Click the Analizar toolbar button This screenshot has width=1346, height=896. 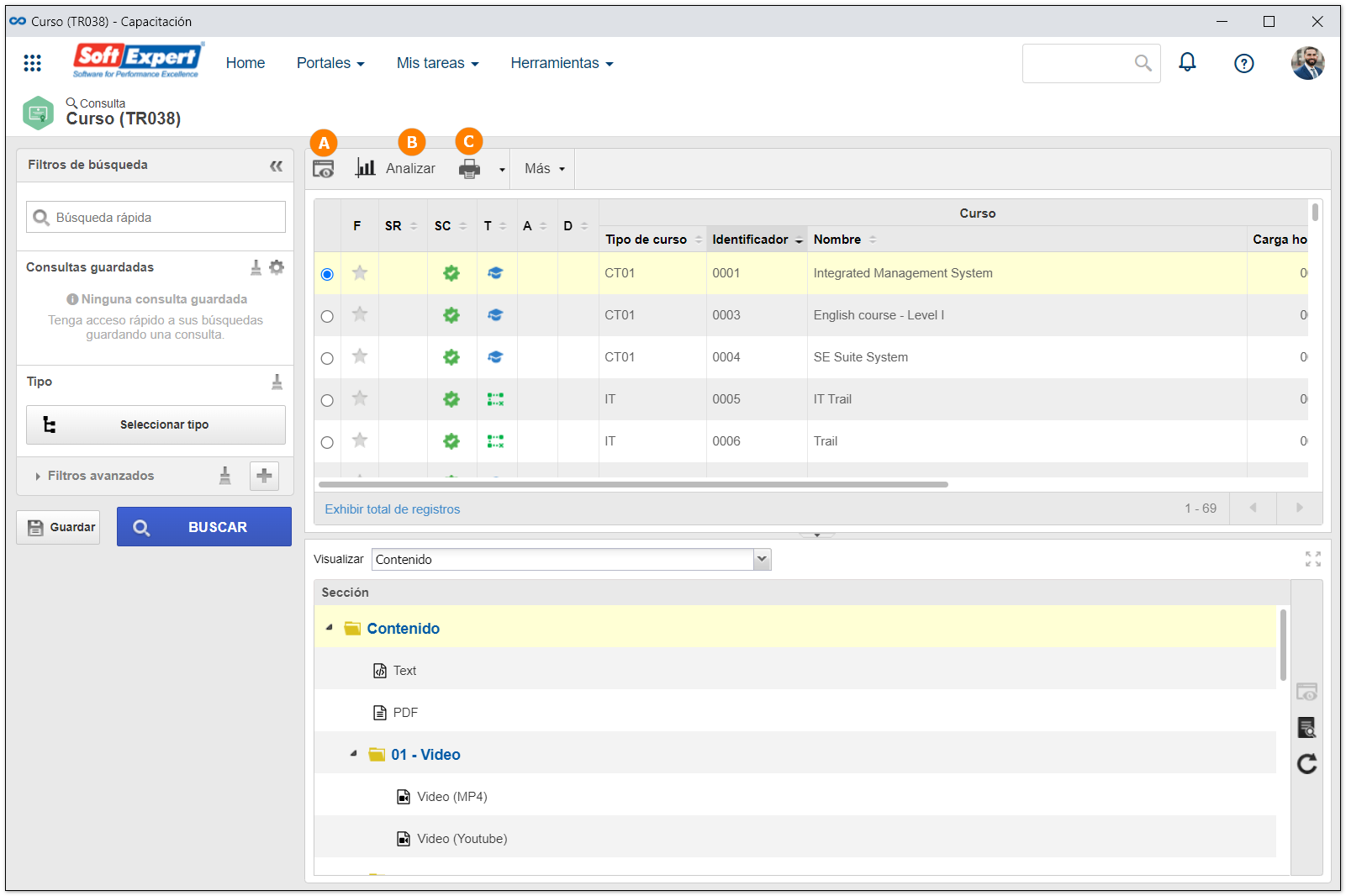(395, 168)
